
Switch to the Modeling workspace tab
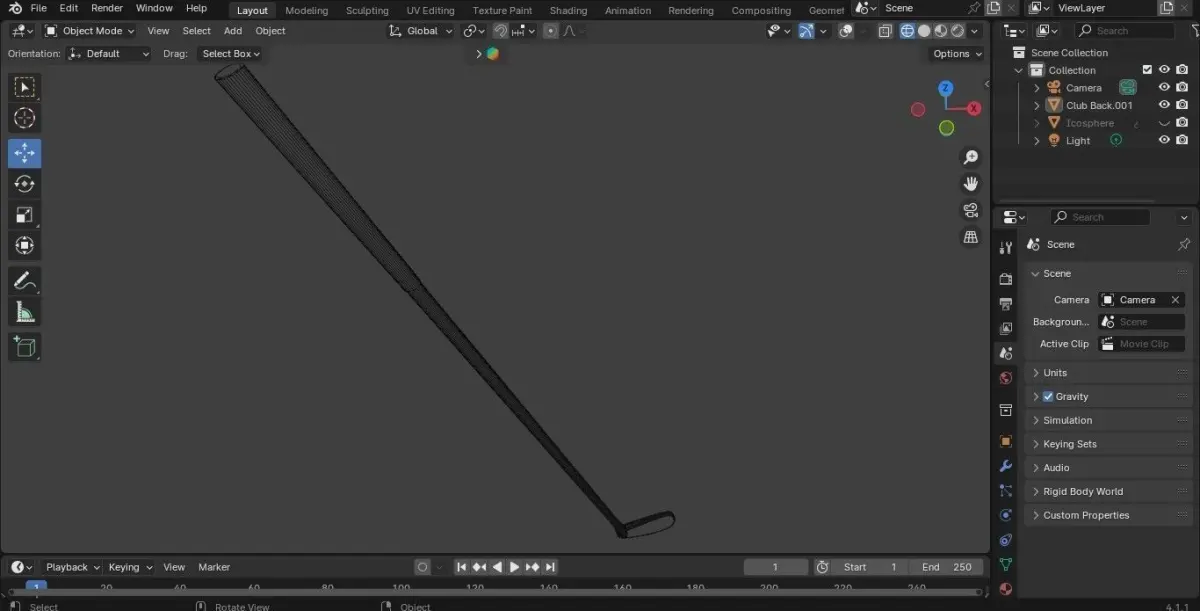point(306,10)
